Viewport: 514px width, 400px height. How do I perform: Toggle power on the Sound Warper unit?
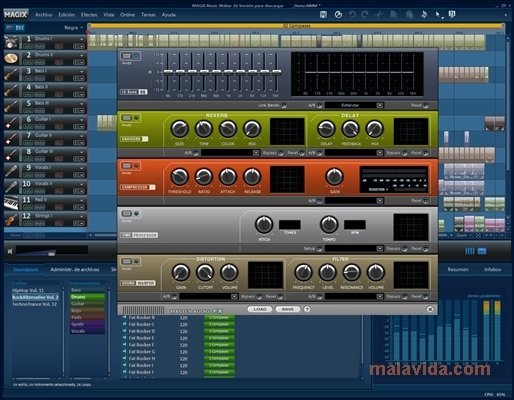click(x=127, y=262)
